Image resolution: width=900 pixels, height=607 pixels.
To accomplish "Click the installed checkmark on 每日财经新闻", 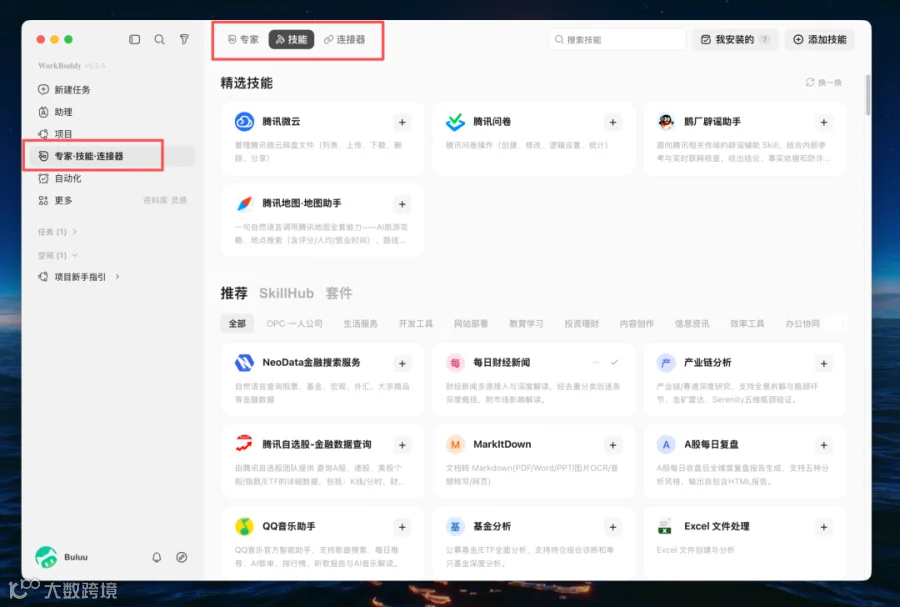I will pyautogui.click(x=614, y=363).
